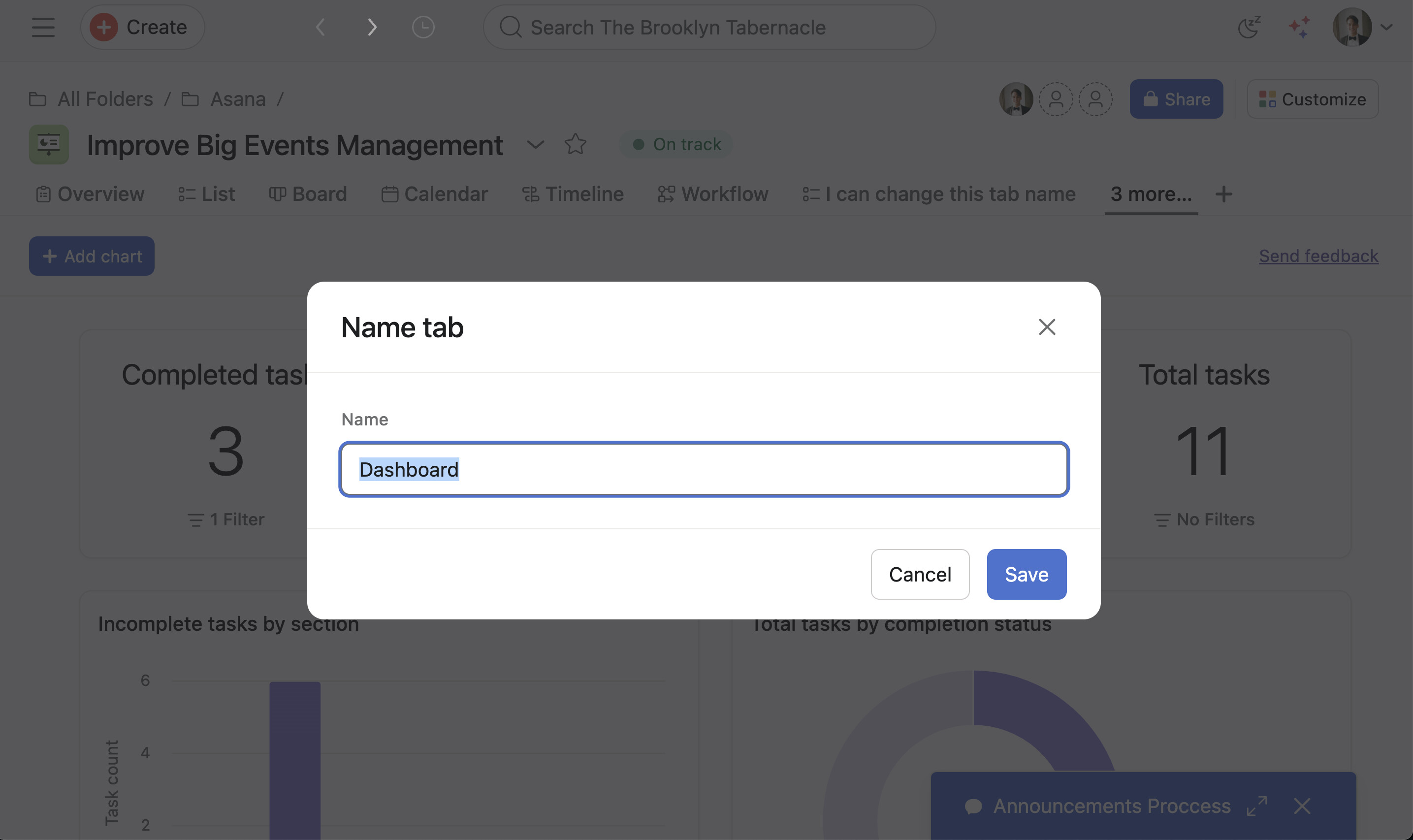1413x840 pixels.
Task: Click the Total tasks value 11
Action: tap(1204, 452)
